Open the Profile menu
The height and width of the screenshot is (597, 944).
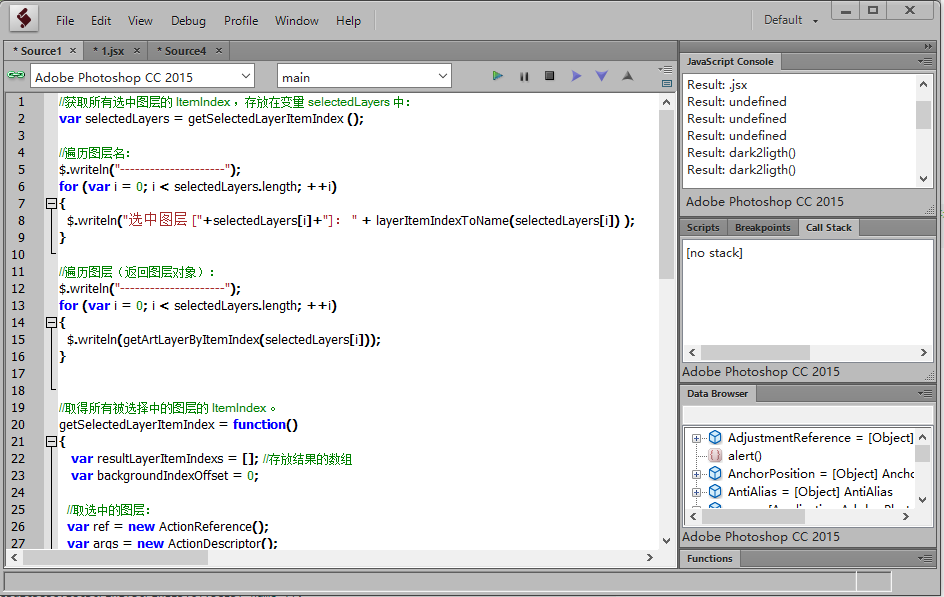tap(241, 20)
